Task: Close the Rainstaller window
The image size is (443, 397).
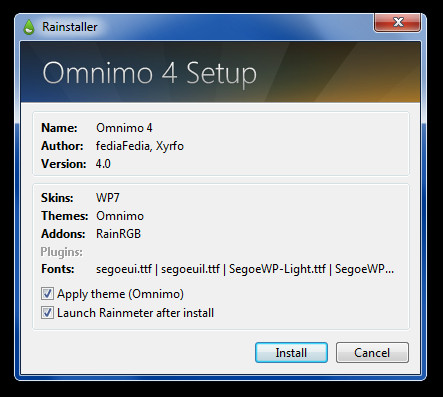Action: pos(397,23)
